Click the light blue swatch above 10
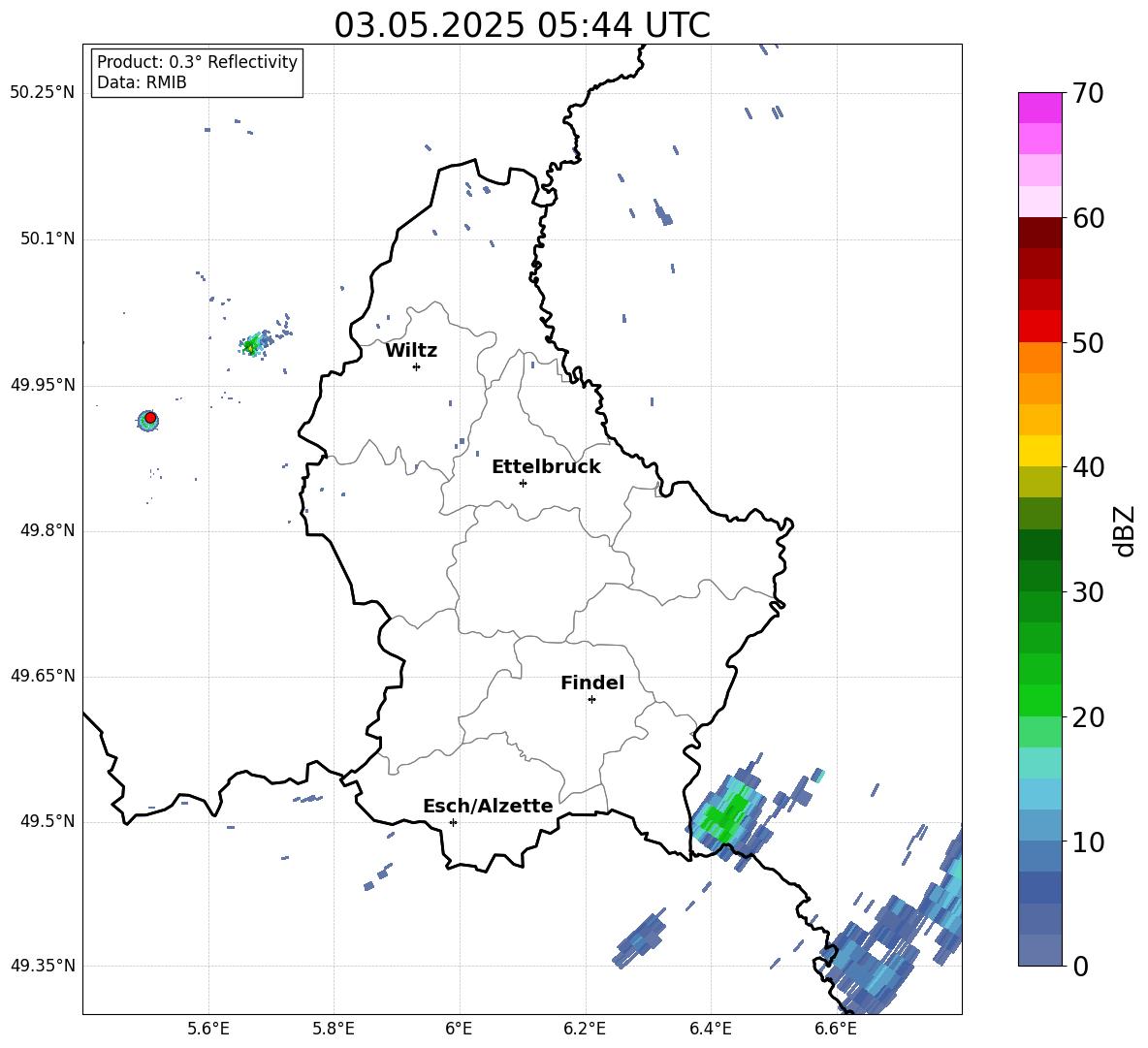 click(1039, 826)
